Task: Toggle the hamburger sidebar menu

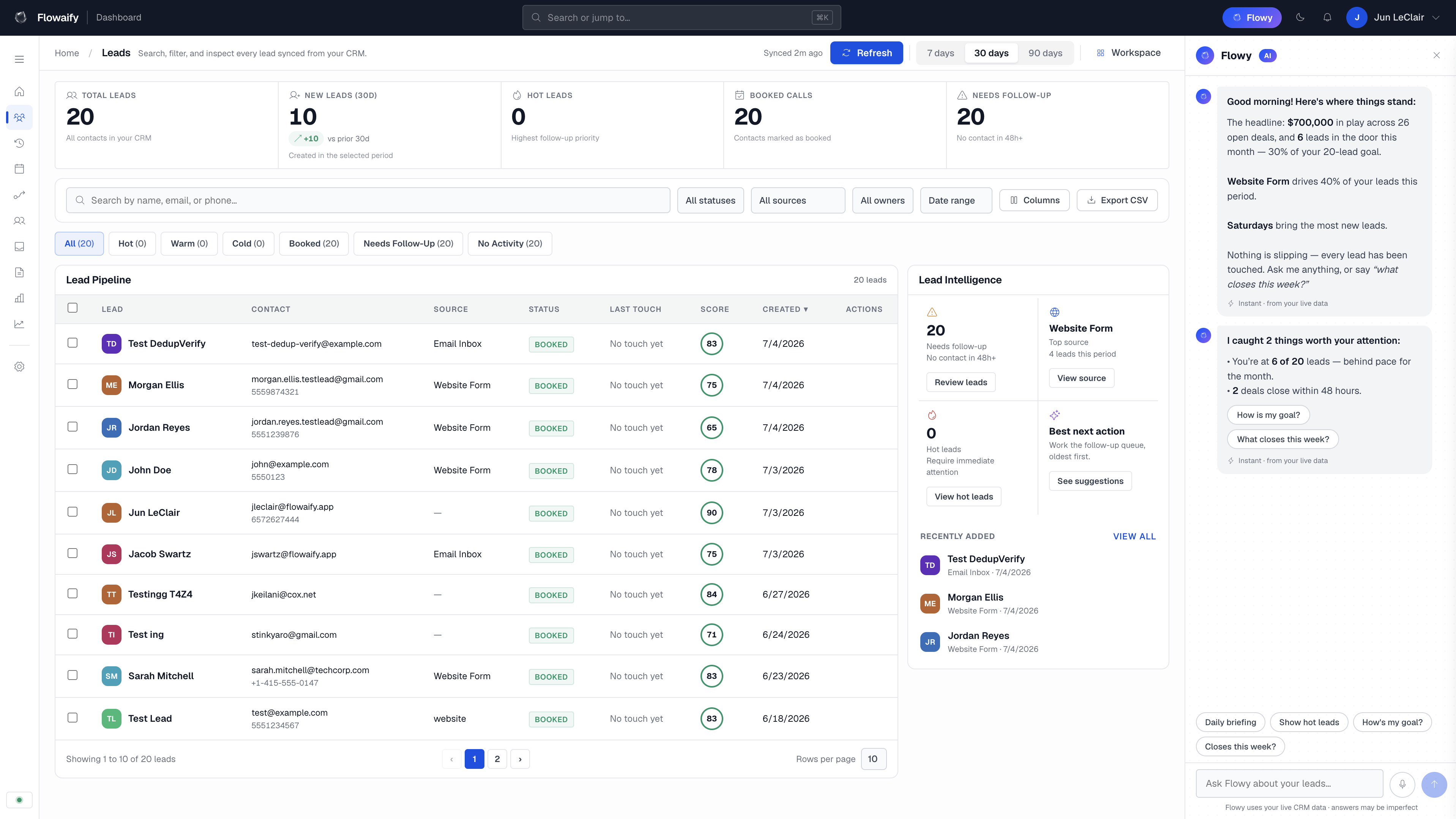Action: point(19,59)
